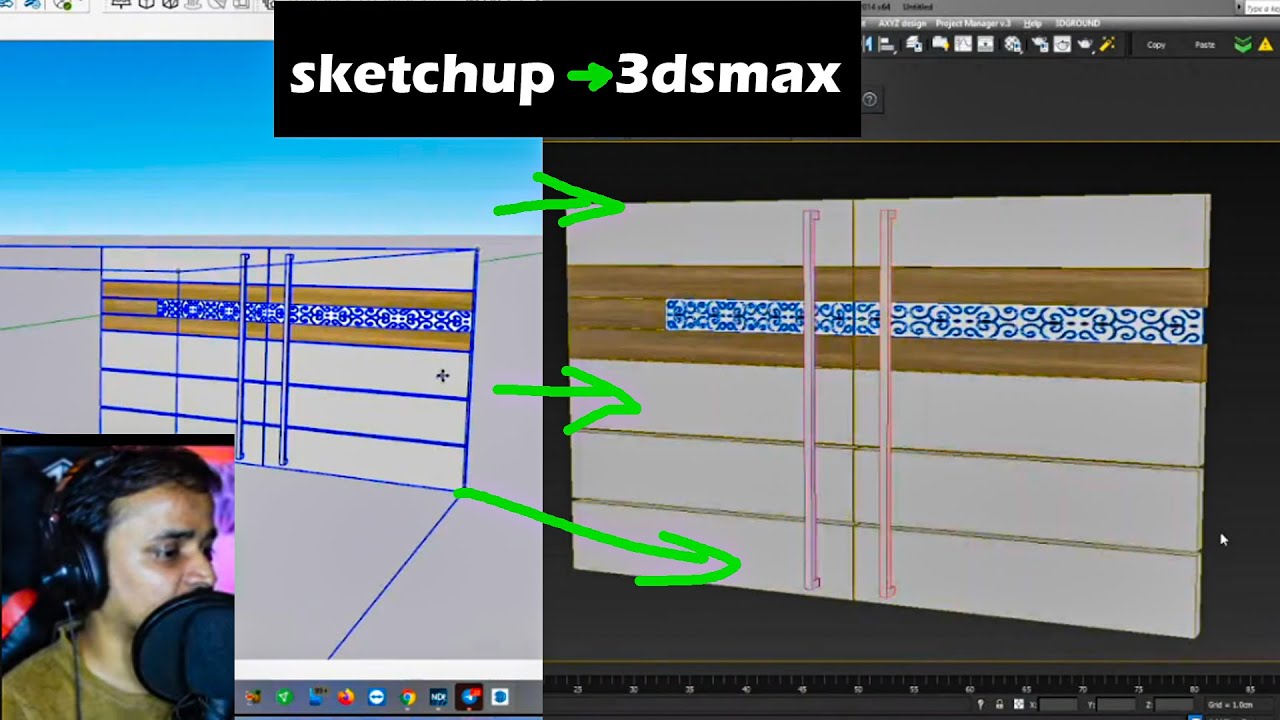This screenshot has height=720, width=1280.
Task: Click the yellow magic wand icon
Action: (1107, 44)
